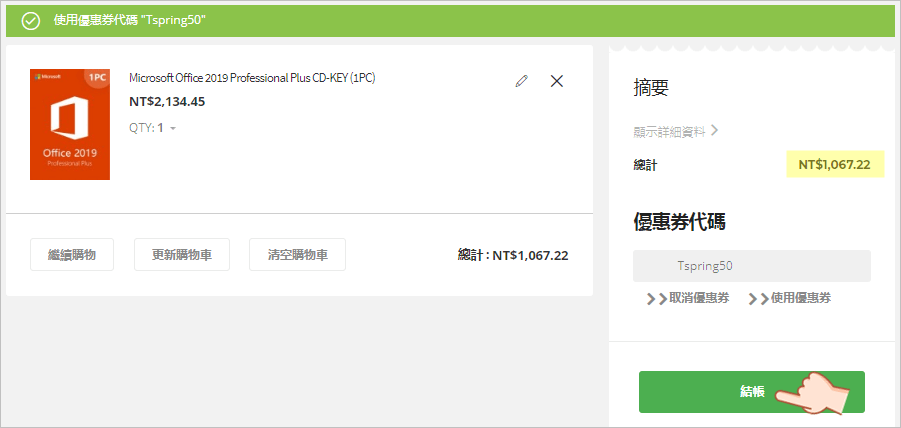Click the 繼續購物 button
The height and width of the screenshot is (428, 901).
click(72, 255)
